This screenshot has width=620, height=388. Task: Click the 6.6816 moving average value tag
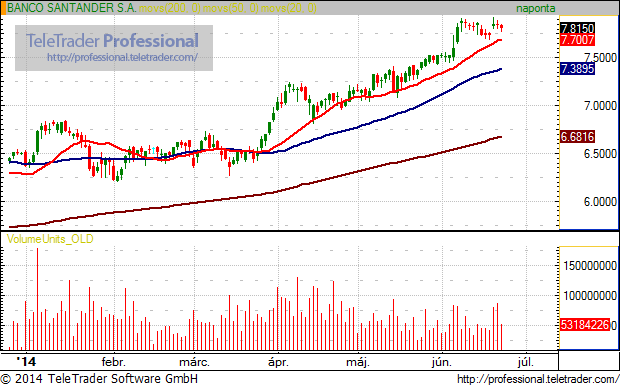[577, 137]
